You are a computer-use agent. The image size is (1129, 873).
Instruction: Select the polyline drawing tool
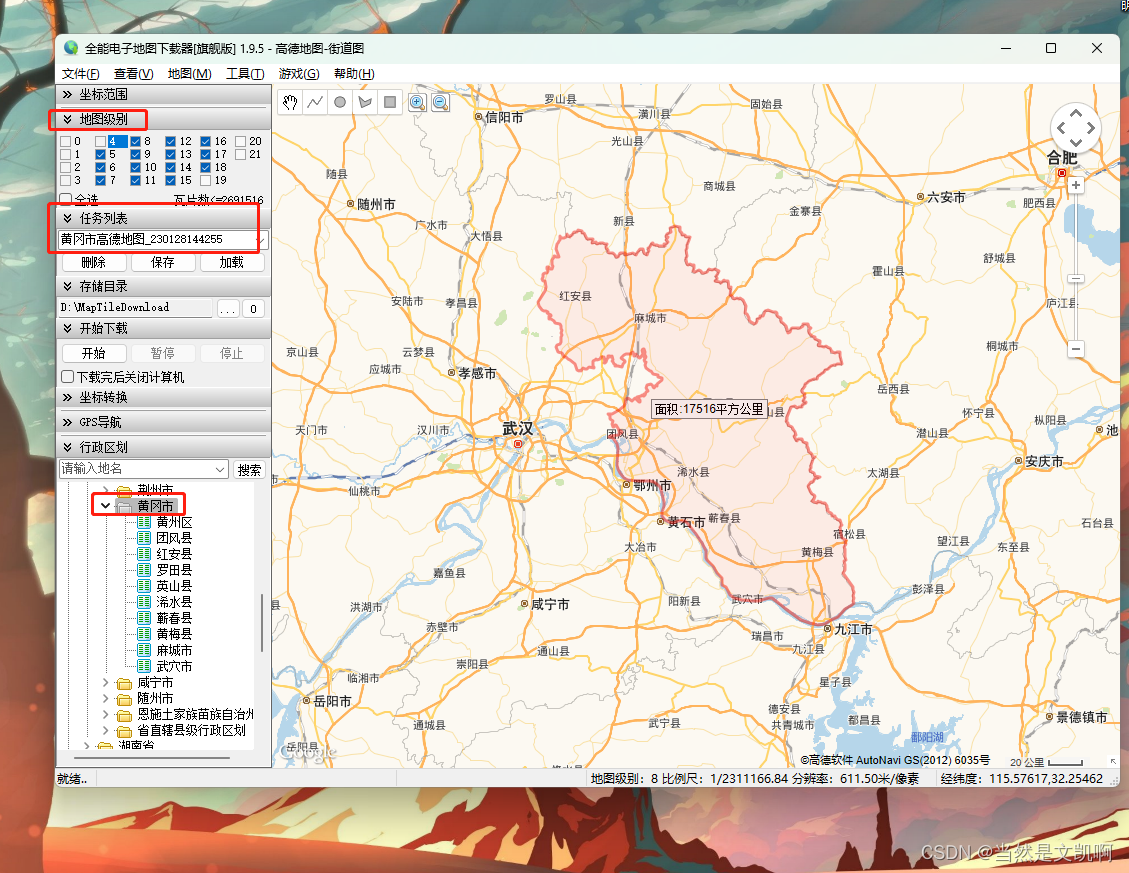pyautogui.click(x=315, y=101)
